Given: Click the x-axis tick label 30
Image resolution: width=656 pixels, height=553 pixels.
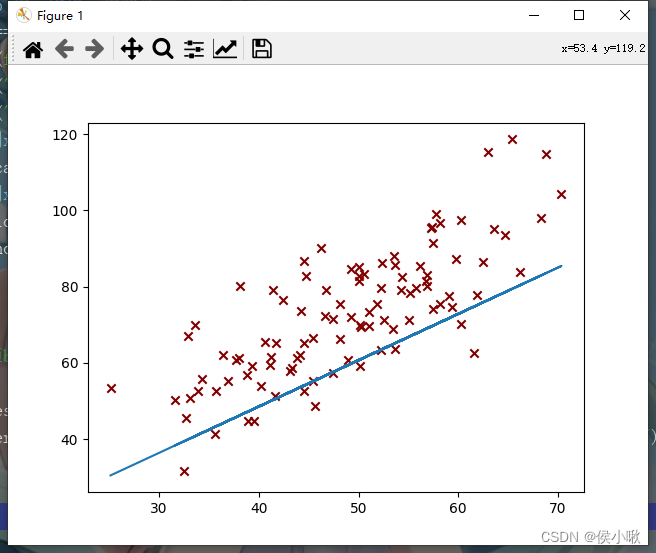Looking at the screenshot, I should (159, 508).
